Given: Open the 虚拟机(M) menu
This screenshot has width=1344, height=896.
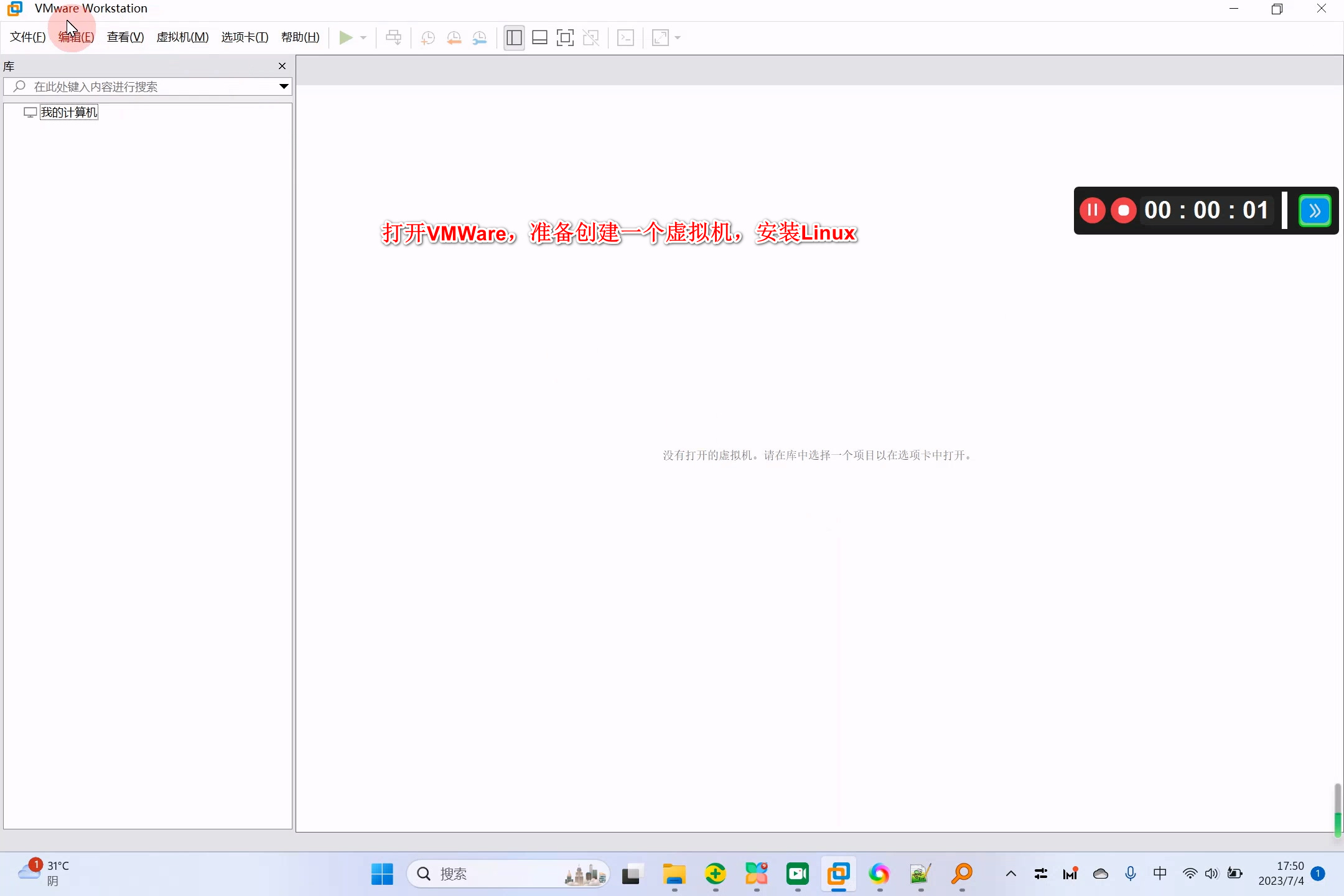Looking at the screenshot, I should pos(182,37).
